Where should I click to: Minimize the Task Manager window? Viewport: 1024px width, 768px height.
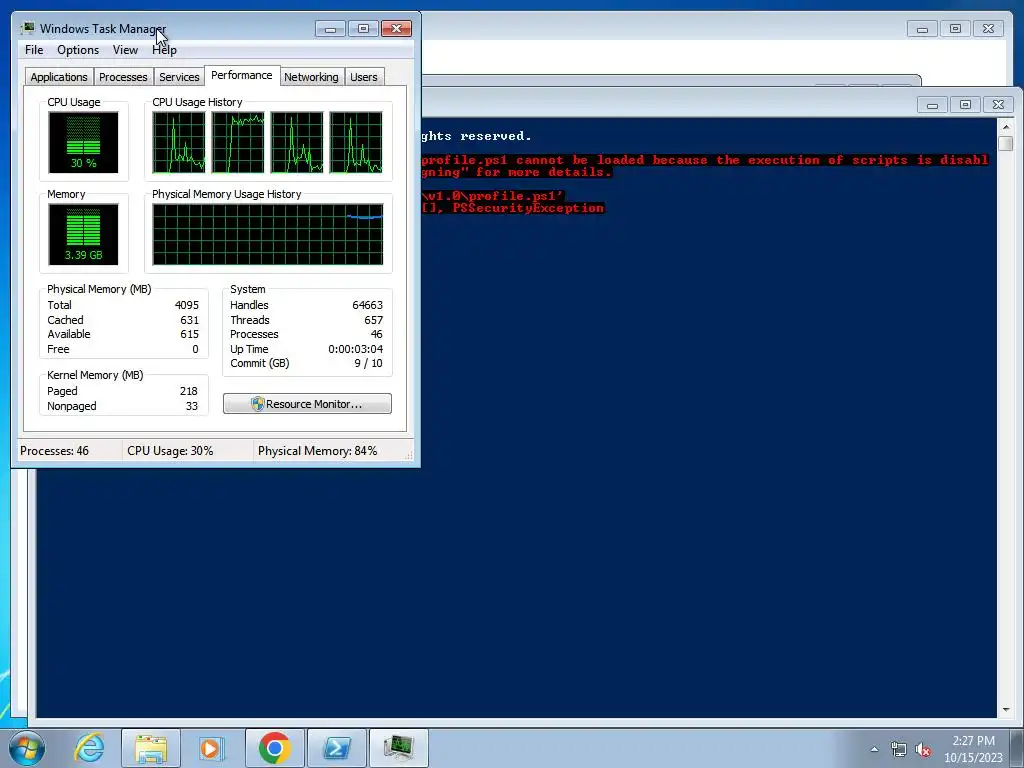click(330, 29)
